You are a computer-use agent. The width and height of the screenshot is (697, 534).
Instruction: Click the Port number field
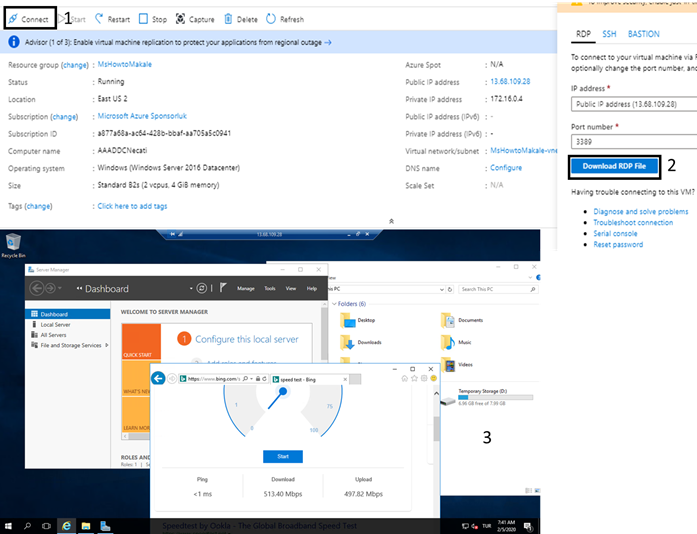coord(634,142)
